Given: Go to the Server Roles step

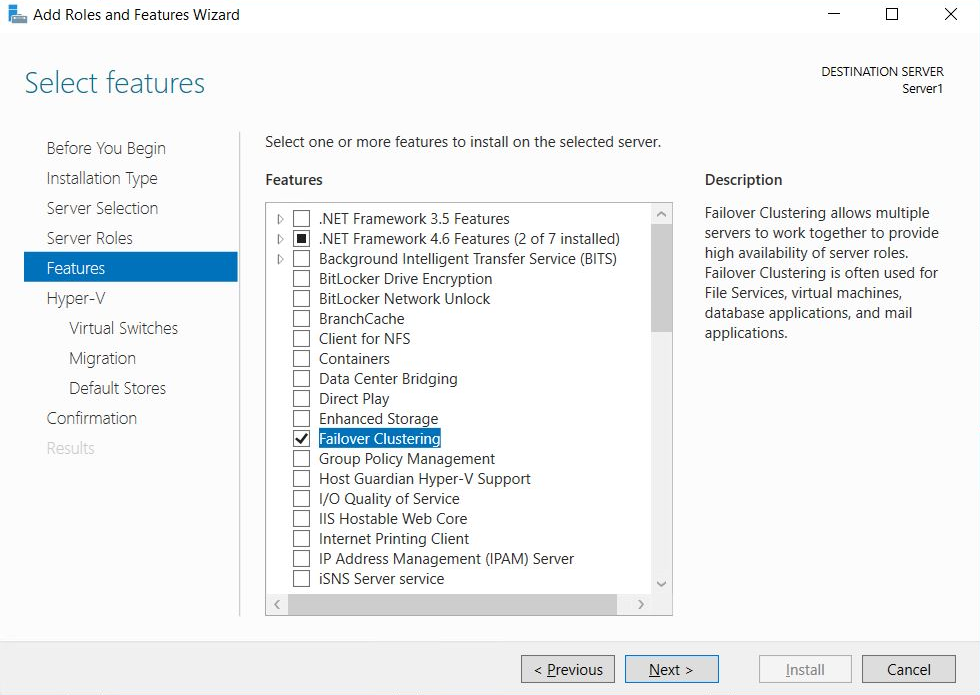Looking at the screenshot, I should (x=102, y=237).
